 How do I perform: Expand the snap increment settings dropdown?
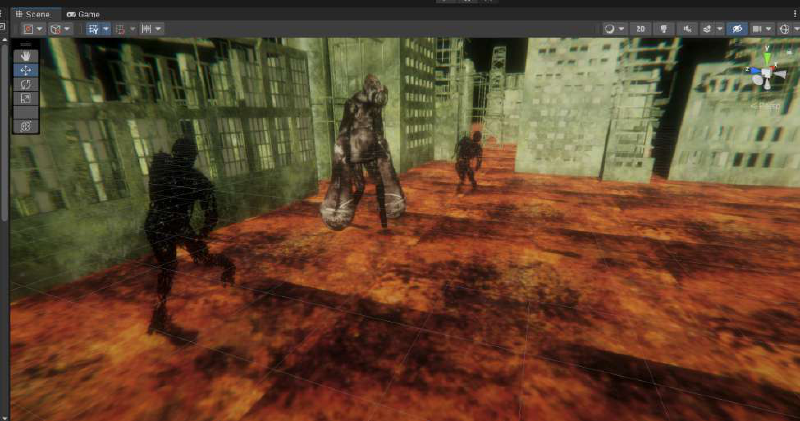tap(159, 29)
